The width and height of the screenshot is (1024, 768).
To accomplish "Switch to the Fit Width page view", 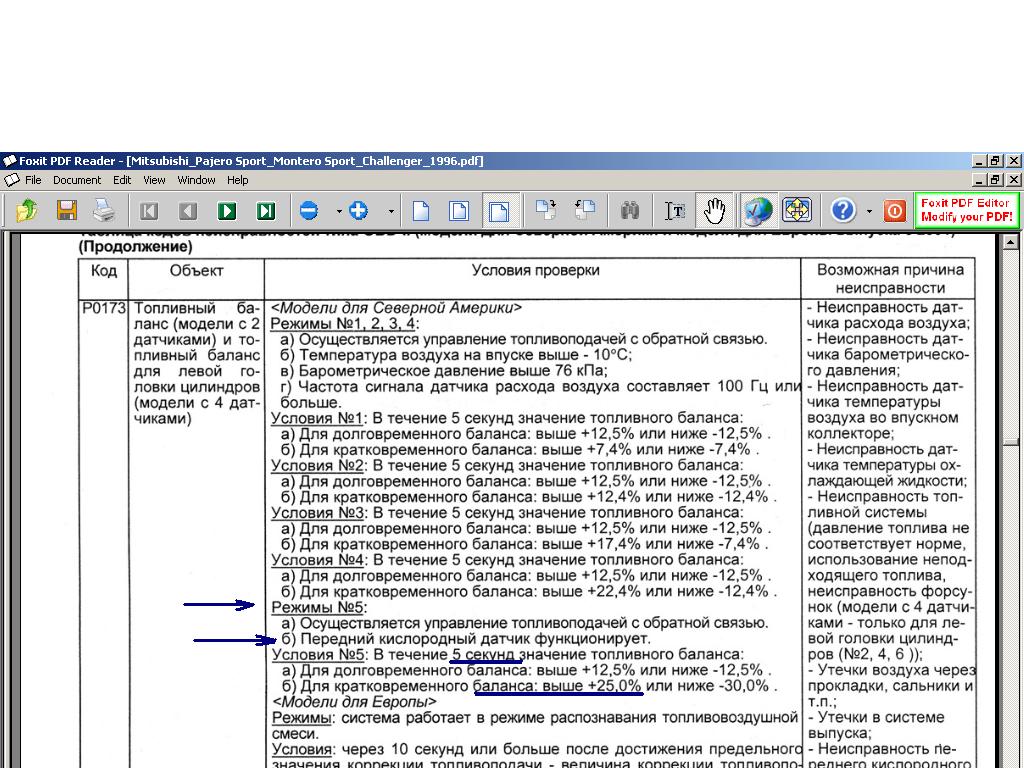I will 498,211.
